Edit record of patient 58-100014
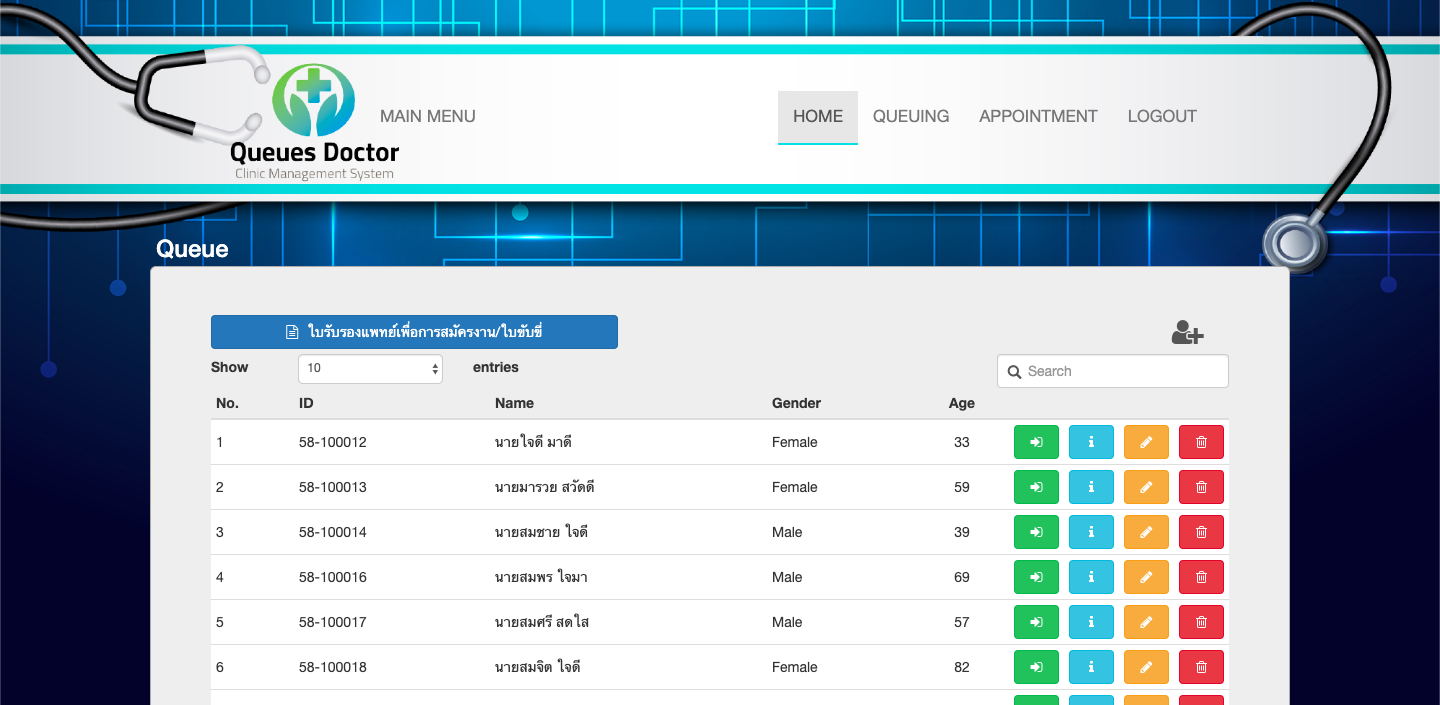This screenshot has height=705, width=1440. (1146, 532)
